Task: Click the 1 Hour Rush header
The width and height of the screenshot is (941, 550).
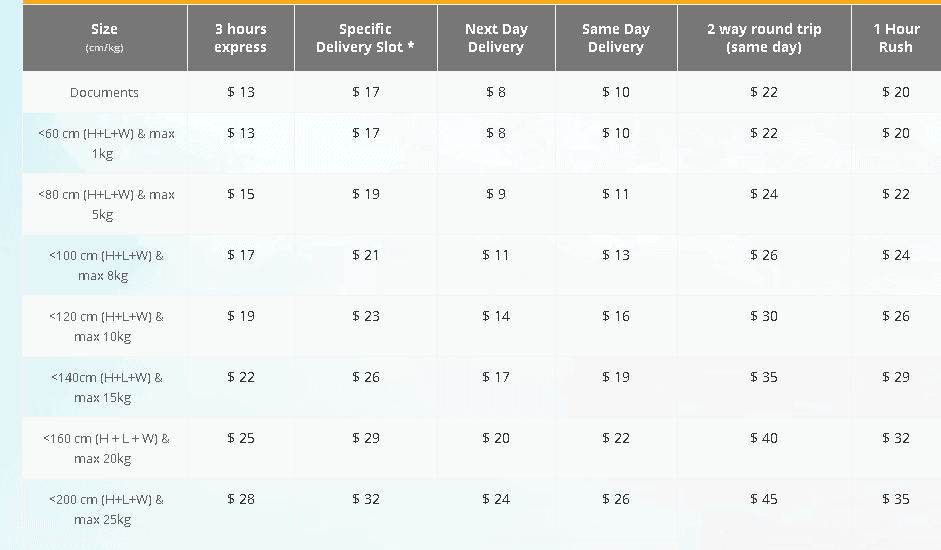Action: tap(896, 38)
